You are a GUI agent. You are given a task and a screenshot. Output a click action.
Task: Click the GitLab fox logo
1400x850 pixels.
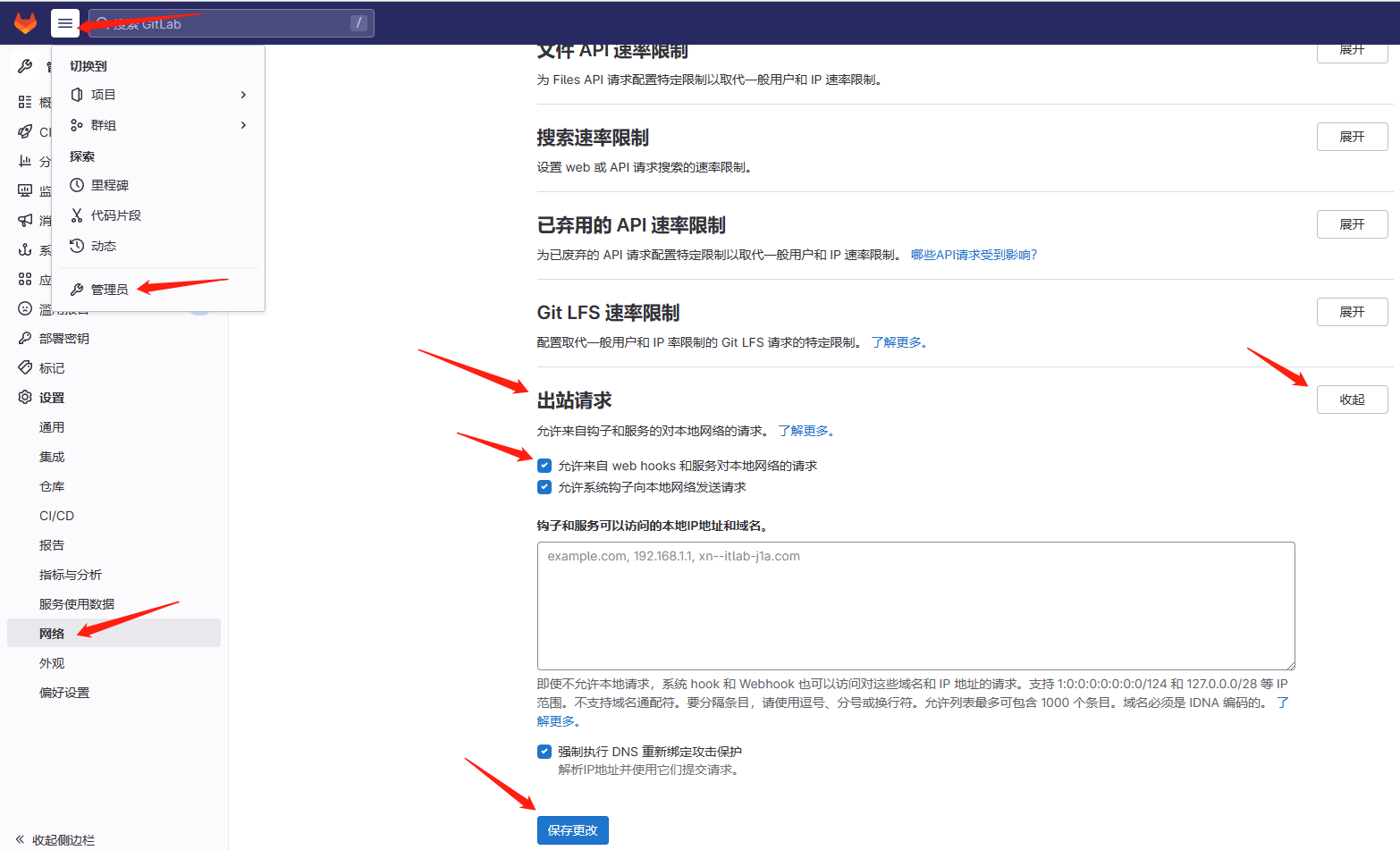[x=25, y=23]
